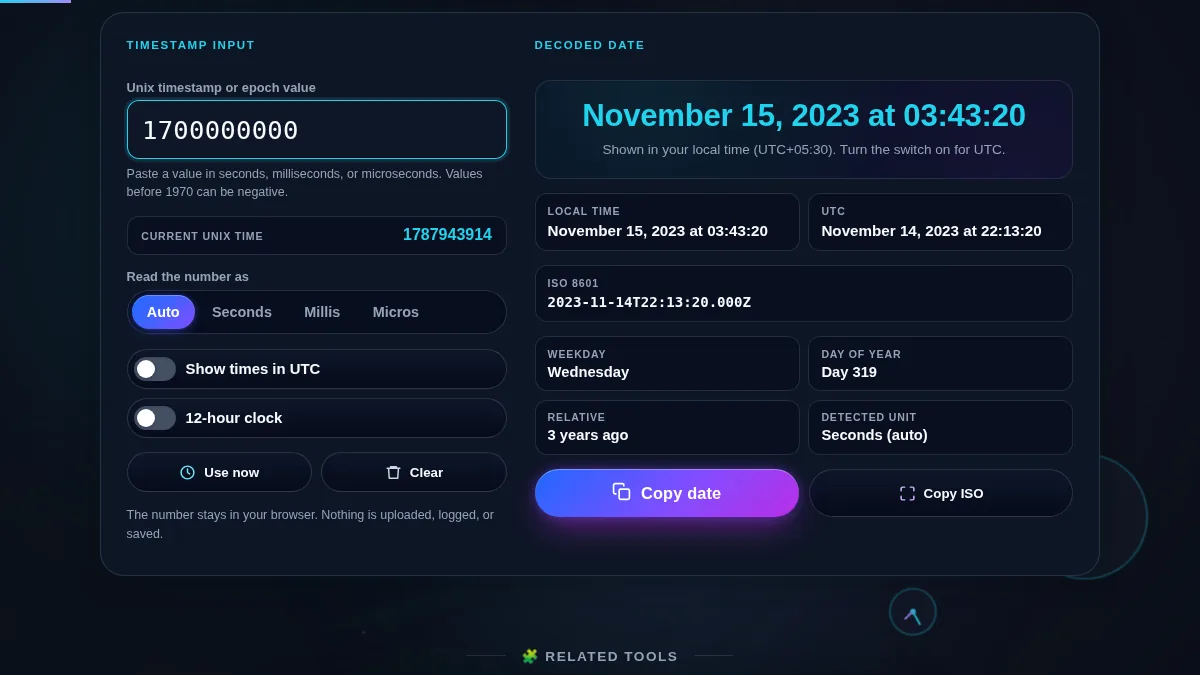The width and height of the screenshot is (1200, 675).
Task: Click the floating scroll-to-top arrow icon
Action: point(912,611)
